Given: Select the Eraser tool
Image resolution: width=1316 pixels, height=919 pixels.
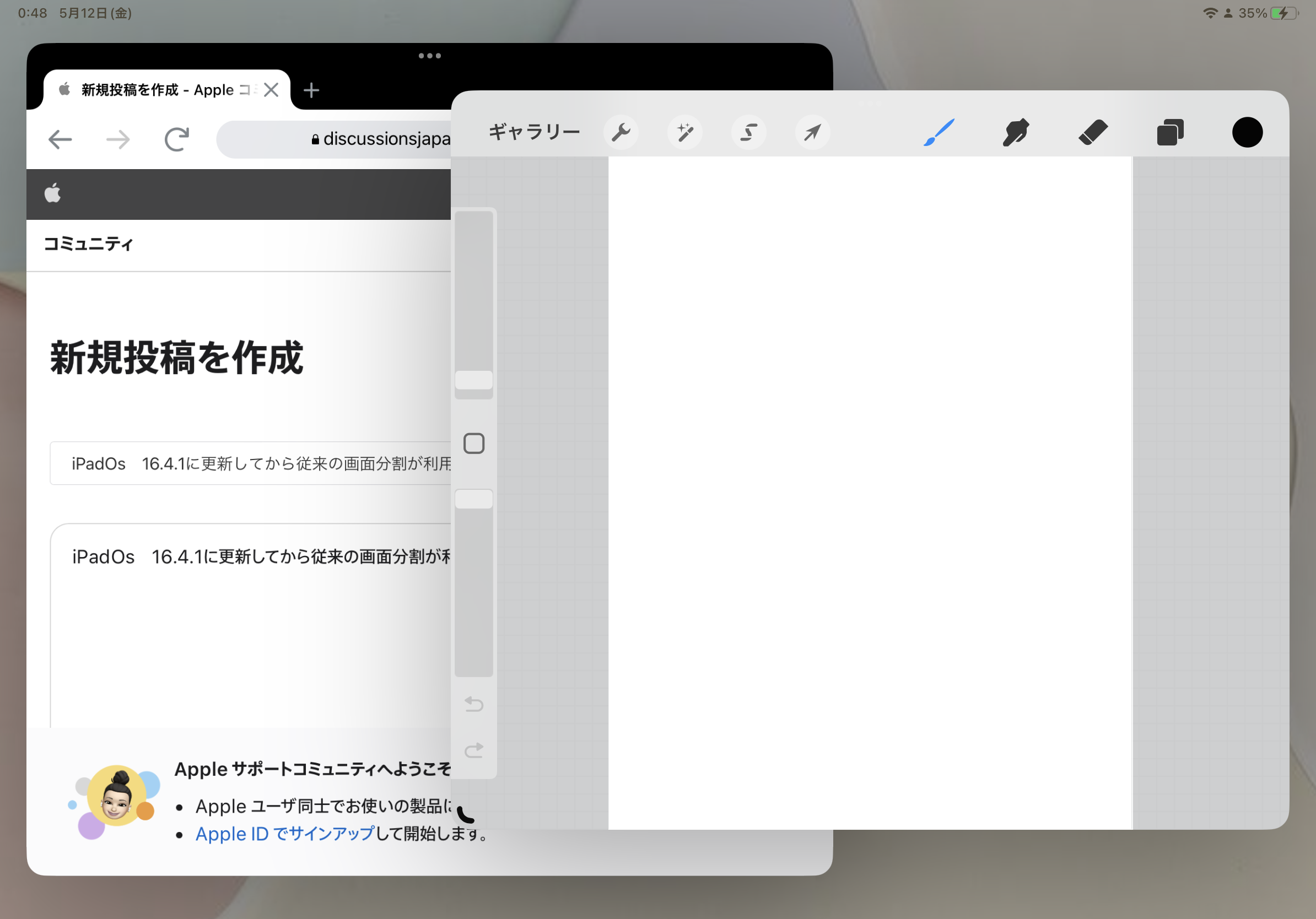Looking at the screenshot, I should [x=1092, y=132].
